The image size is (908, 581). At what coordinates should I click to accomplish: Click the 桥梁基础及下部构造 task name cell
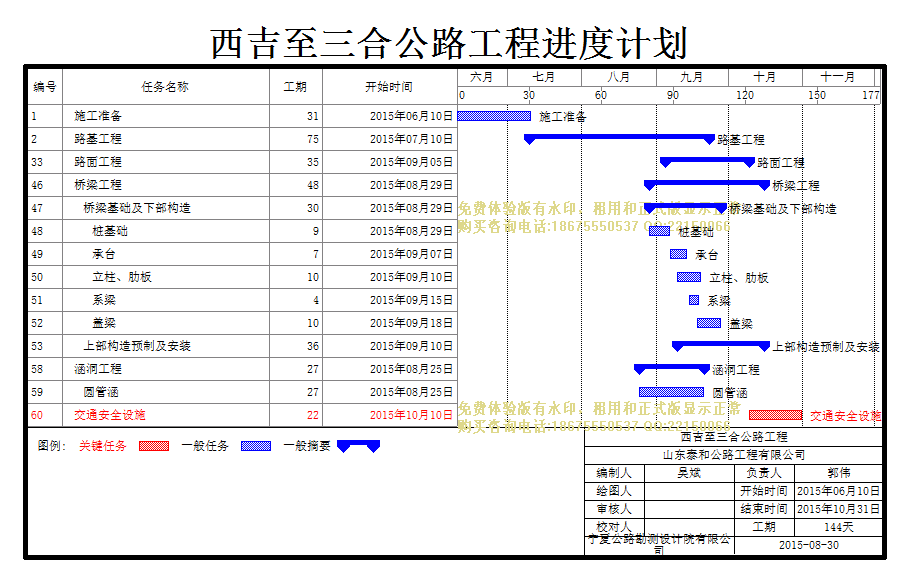166,208
